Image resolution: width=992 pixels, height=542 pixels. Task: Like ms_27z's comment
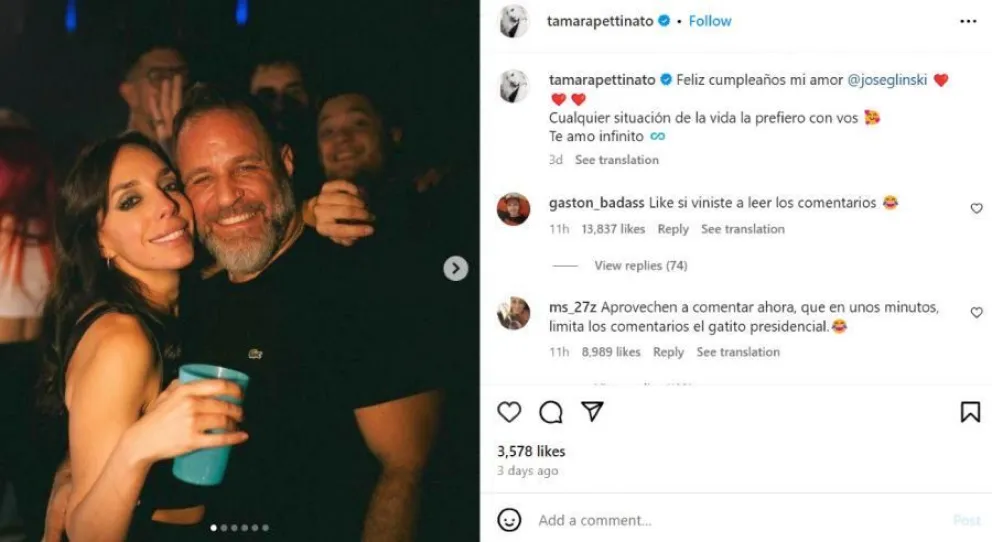tap(976, 312)
